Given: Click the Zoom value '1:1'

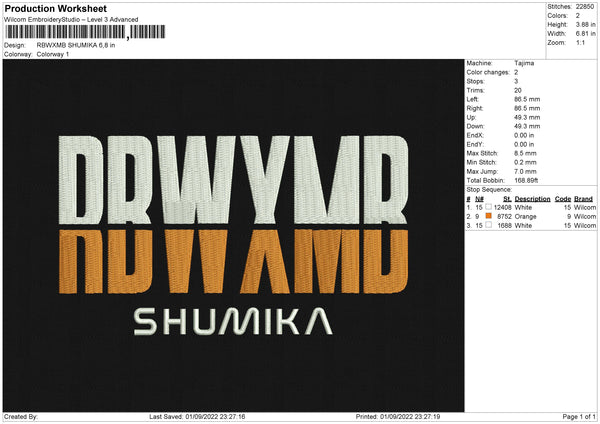Looking at the screenshot, I should click(x=580, y=42).
